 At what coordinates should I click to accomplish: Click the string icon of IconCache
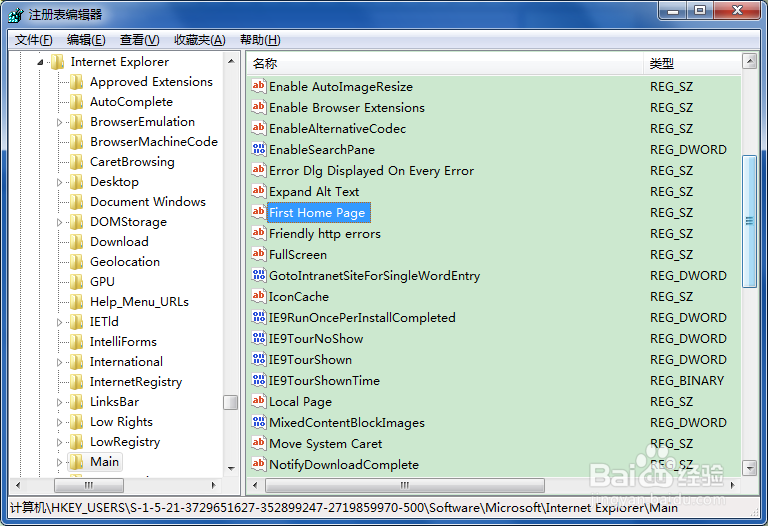click(x=259, y=297)
